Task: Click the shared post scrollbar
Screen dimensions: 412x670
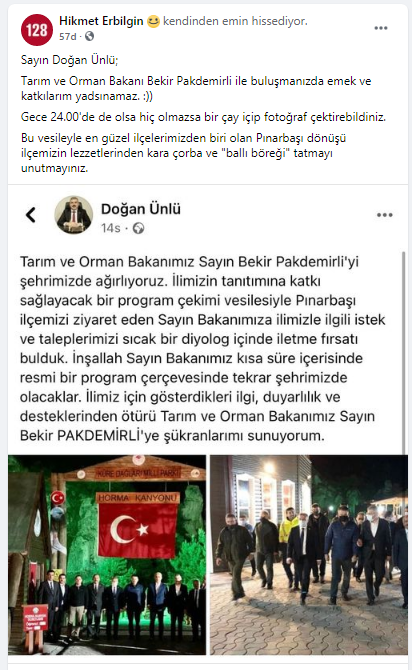Action: point(403,353)
